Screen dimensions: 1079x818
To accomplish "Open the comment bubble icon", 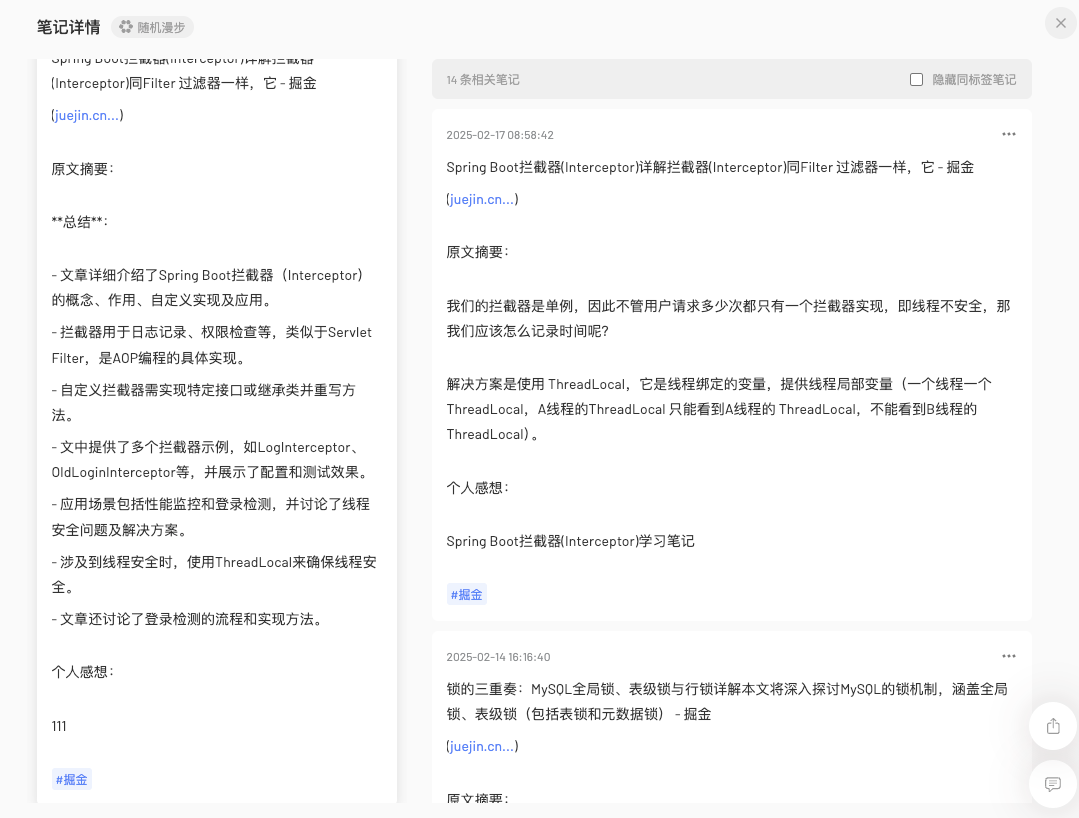I will [1052, 784].
